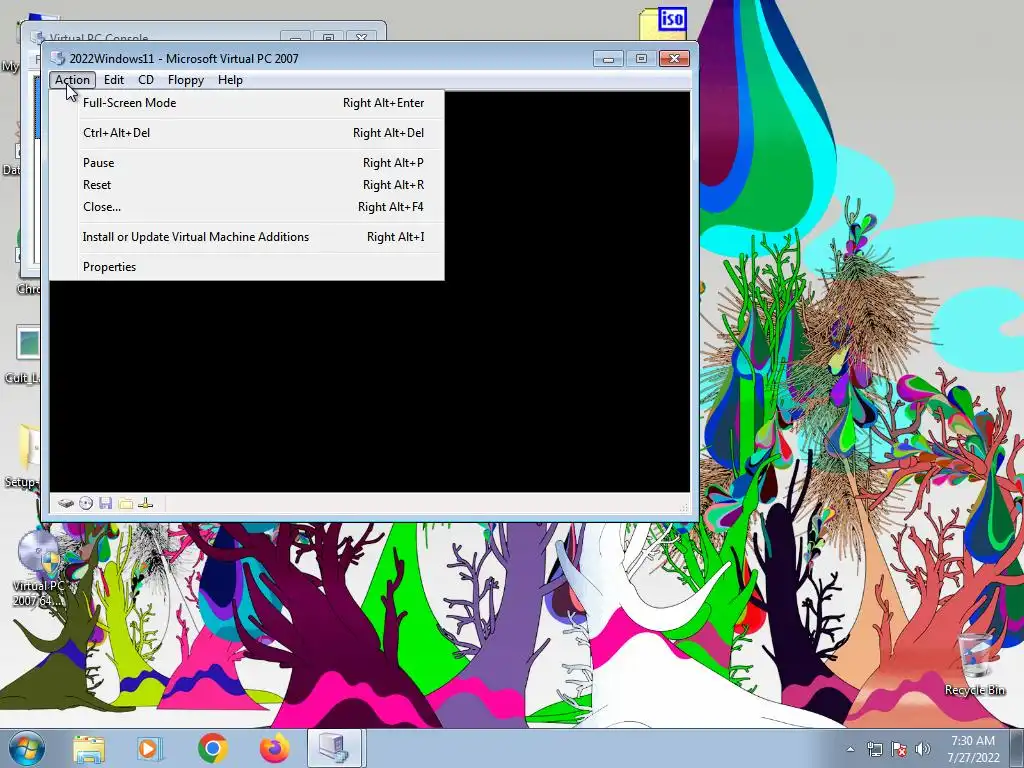Click the Virtual PC title bar icon
This screenshot has width=1024, height=768.
58,59
